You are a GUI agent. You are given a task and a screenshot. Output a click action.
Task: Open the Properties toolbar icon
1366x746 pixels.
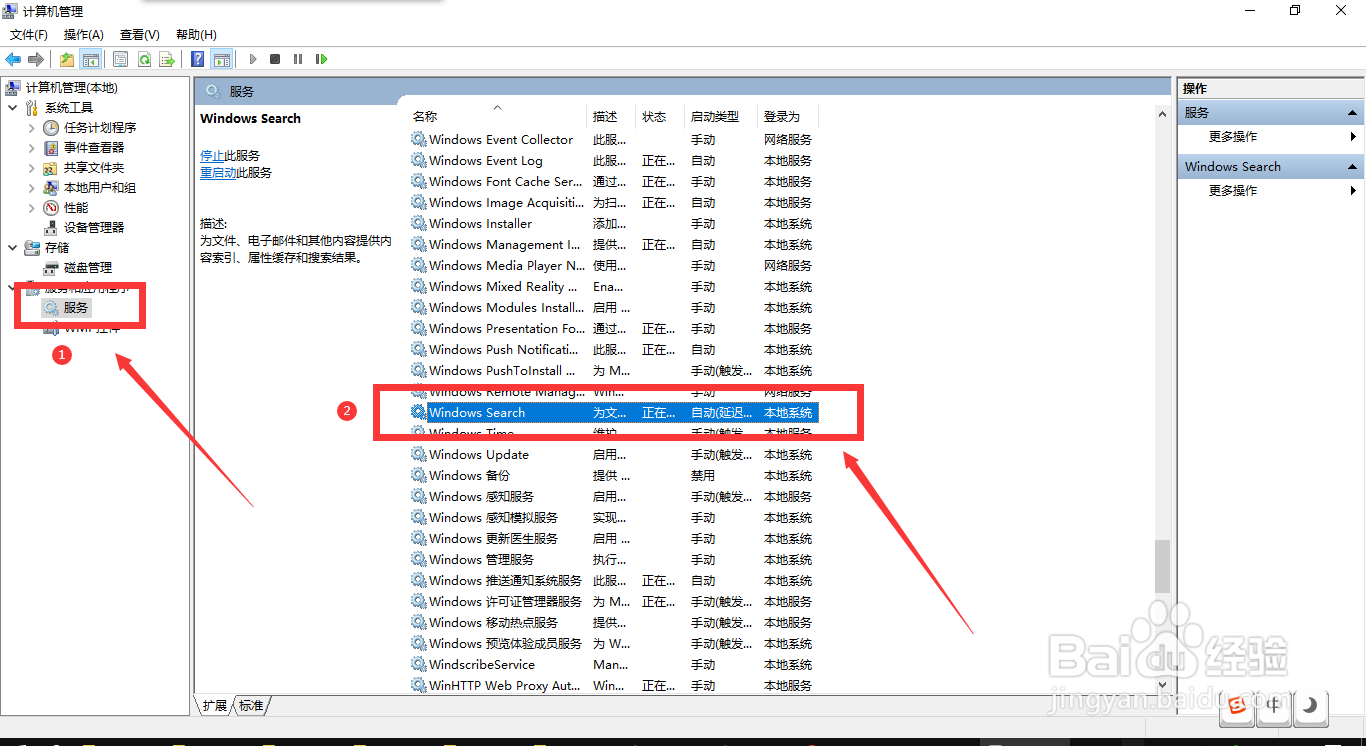pyautogui.click(x=121, y=59)
